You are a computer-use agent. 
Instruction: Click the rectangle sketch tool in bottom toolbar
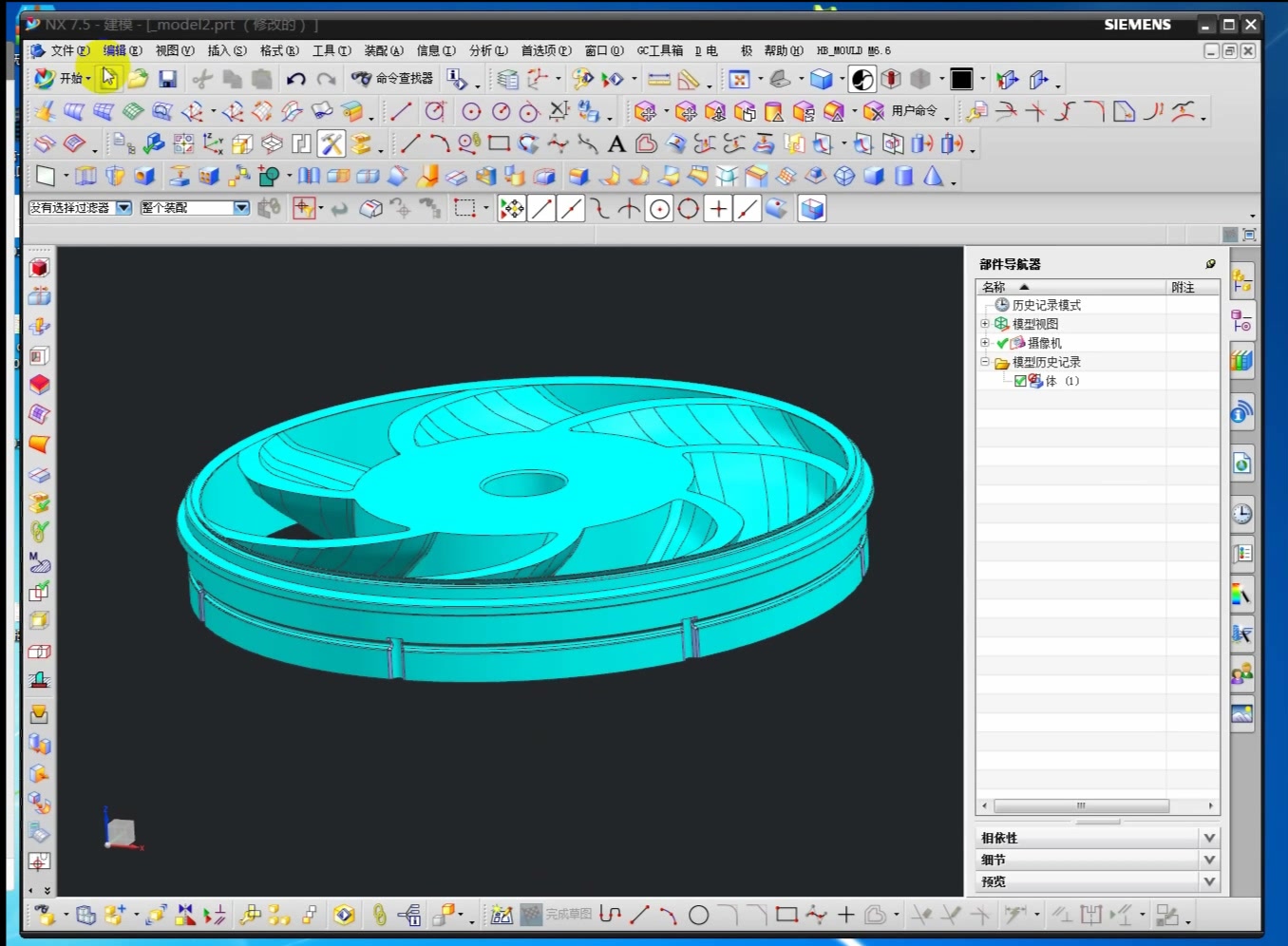point(786,915)
